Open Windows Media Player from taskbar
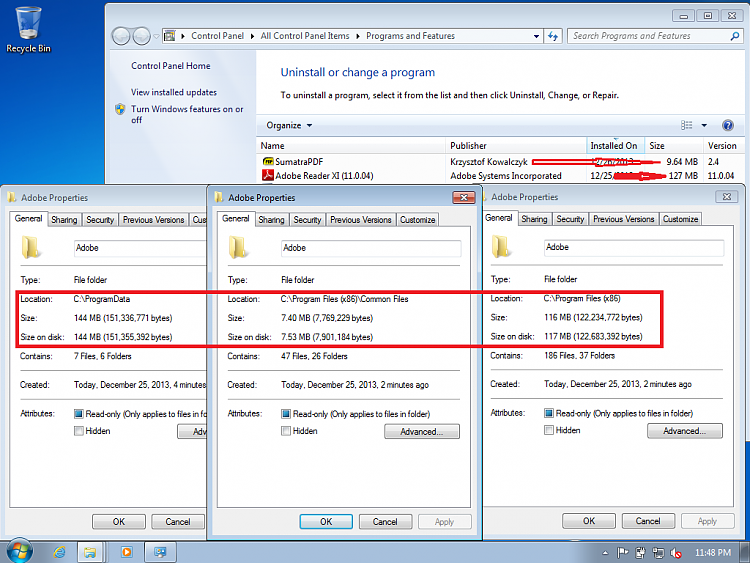This screenshot has height=563, width=750. click(127, 552)
